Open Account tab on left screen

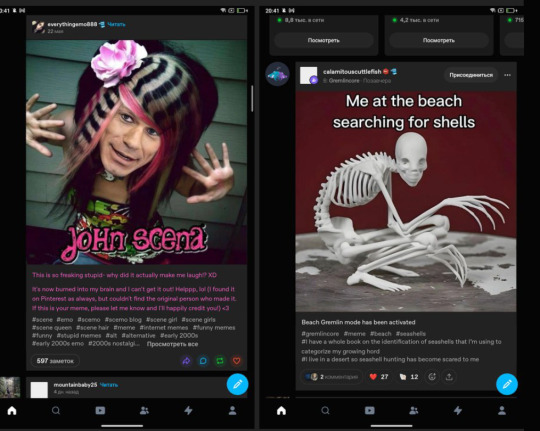pos(232,410)
